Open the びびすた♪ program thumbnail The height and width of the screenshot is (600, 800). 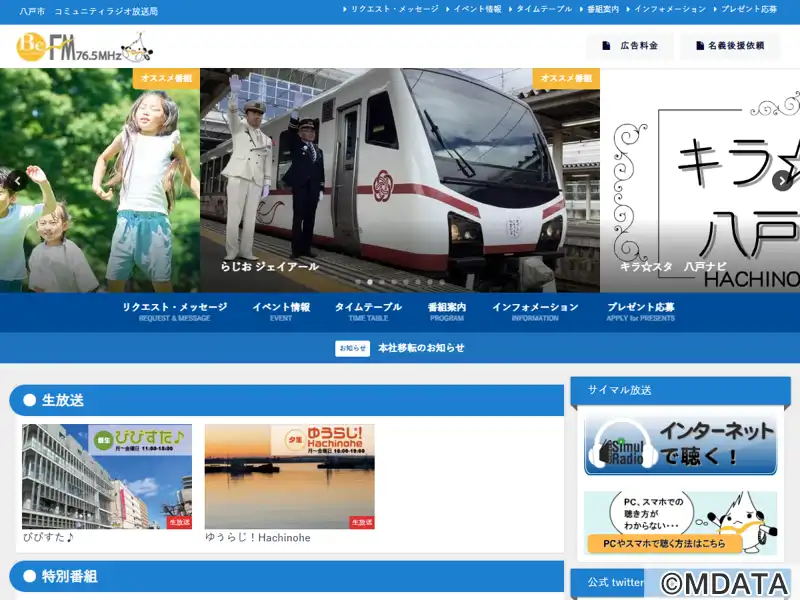coord(107,476)
